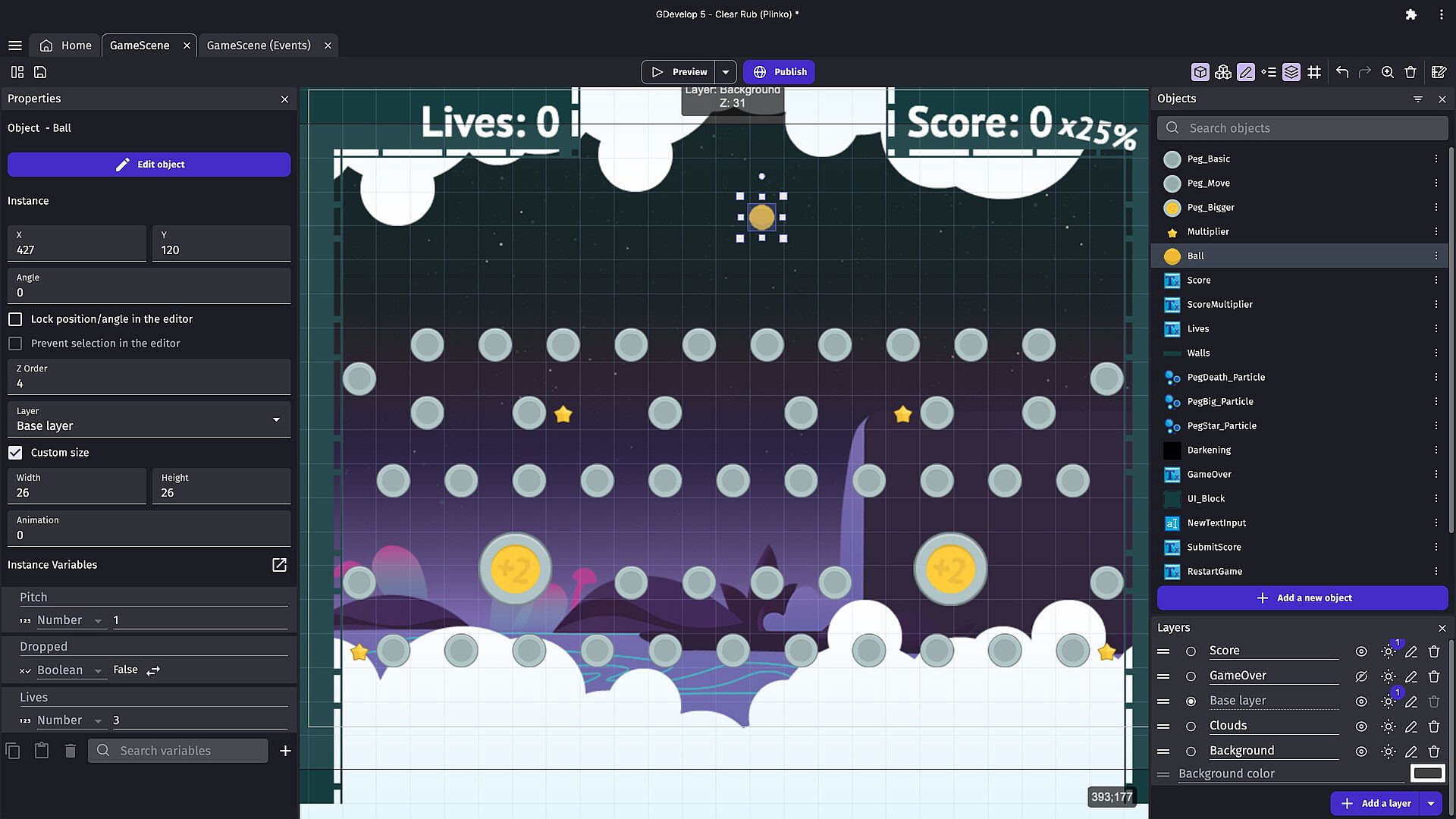Click the Edit object button
The image size is (1456, 819).
[x=149, y=165]
